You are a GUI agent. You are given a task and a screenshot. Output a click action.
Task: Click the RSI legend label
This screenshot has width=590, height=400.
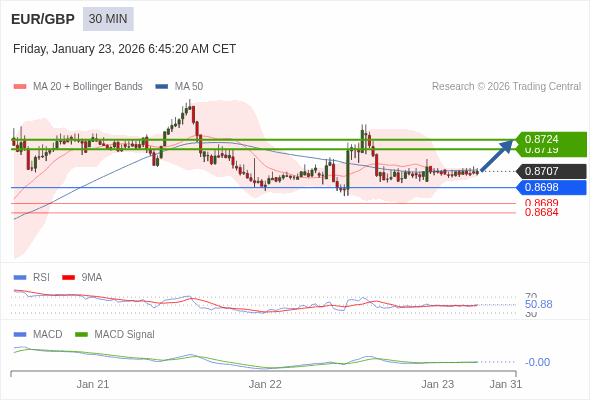point(41,278)
